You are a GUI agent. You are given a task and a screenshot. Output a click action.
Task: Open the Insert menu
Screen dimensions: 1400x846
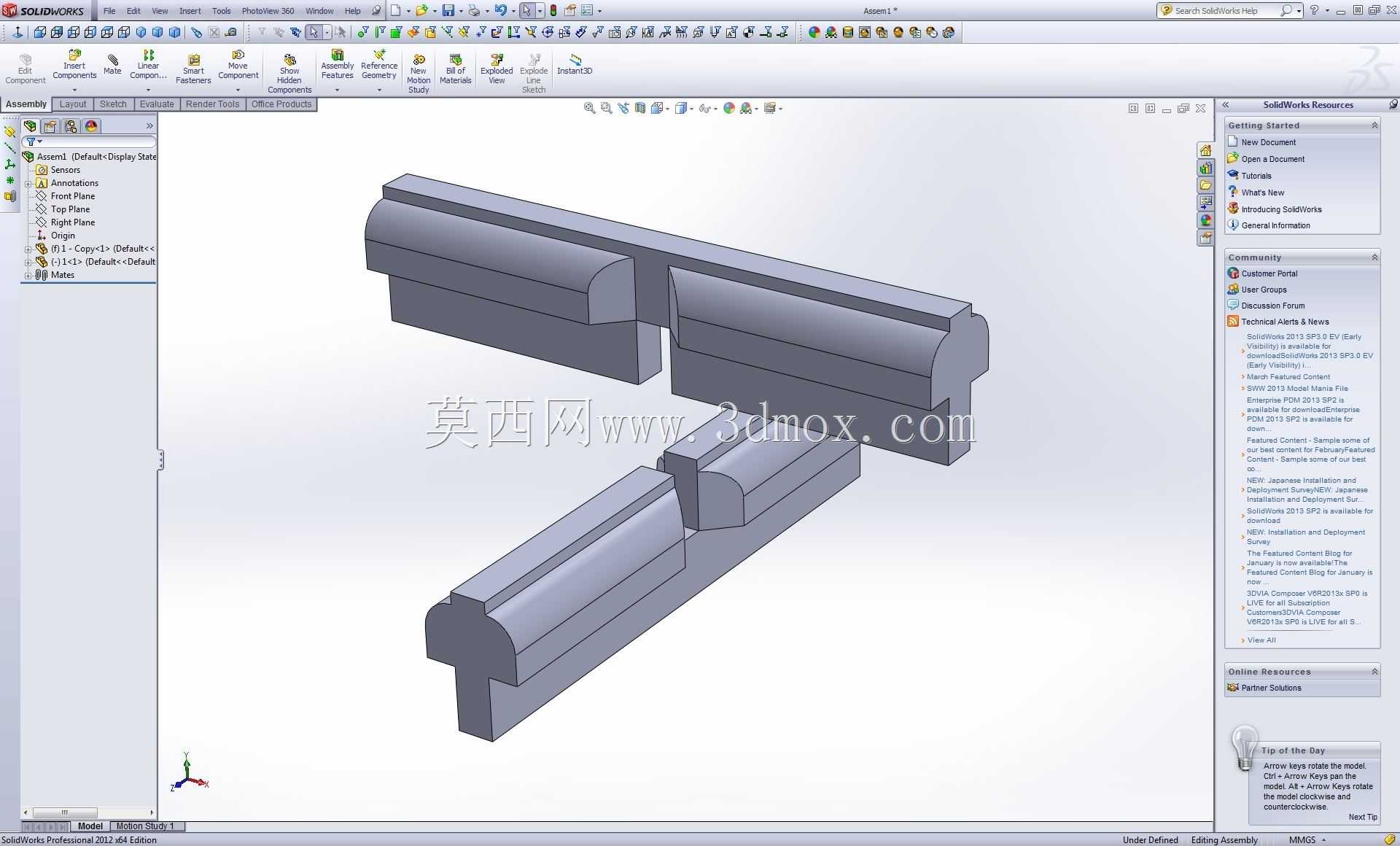click(190, 11)
